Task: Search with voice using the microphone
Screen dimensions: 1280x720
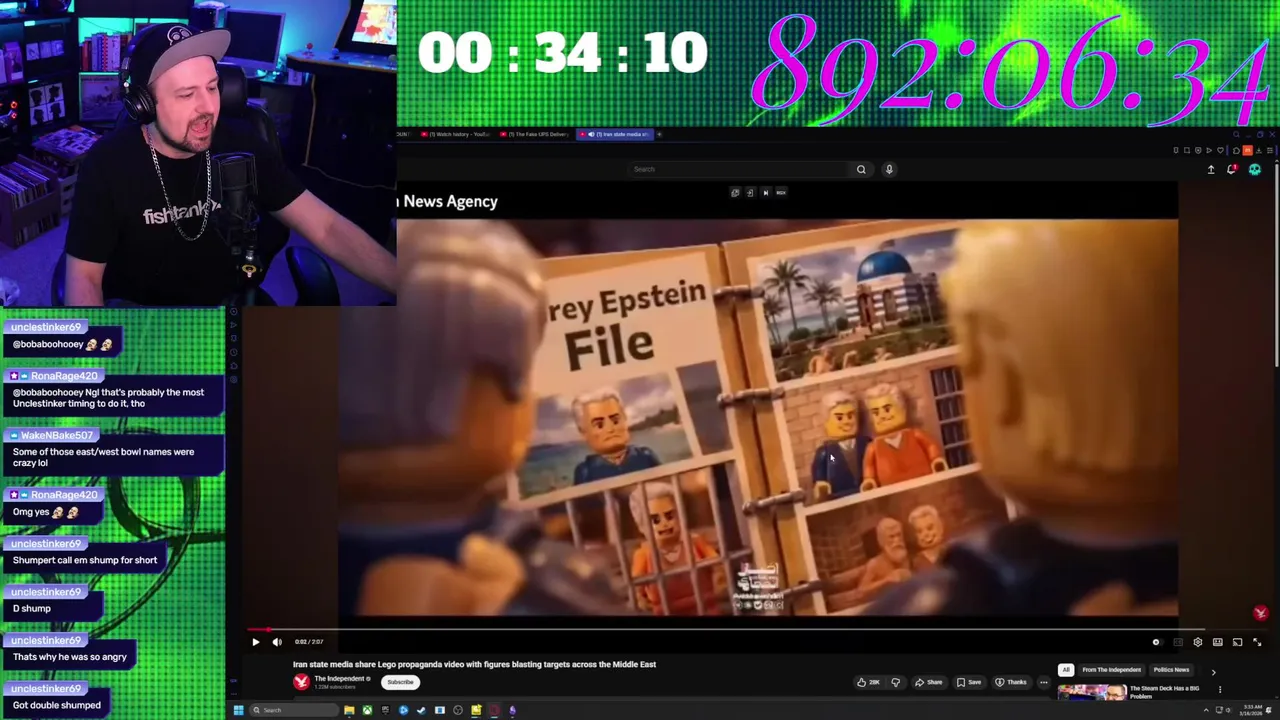Action: (889, 169)
